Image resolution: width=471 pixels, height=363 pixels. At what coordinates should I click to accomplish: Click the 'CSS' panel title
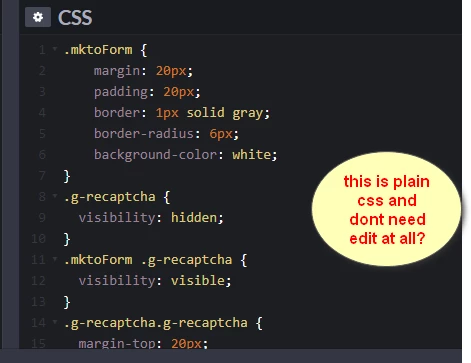click(75, 17)
